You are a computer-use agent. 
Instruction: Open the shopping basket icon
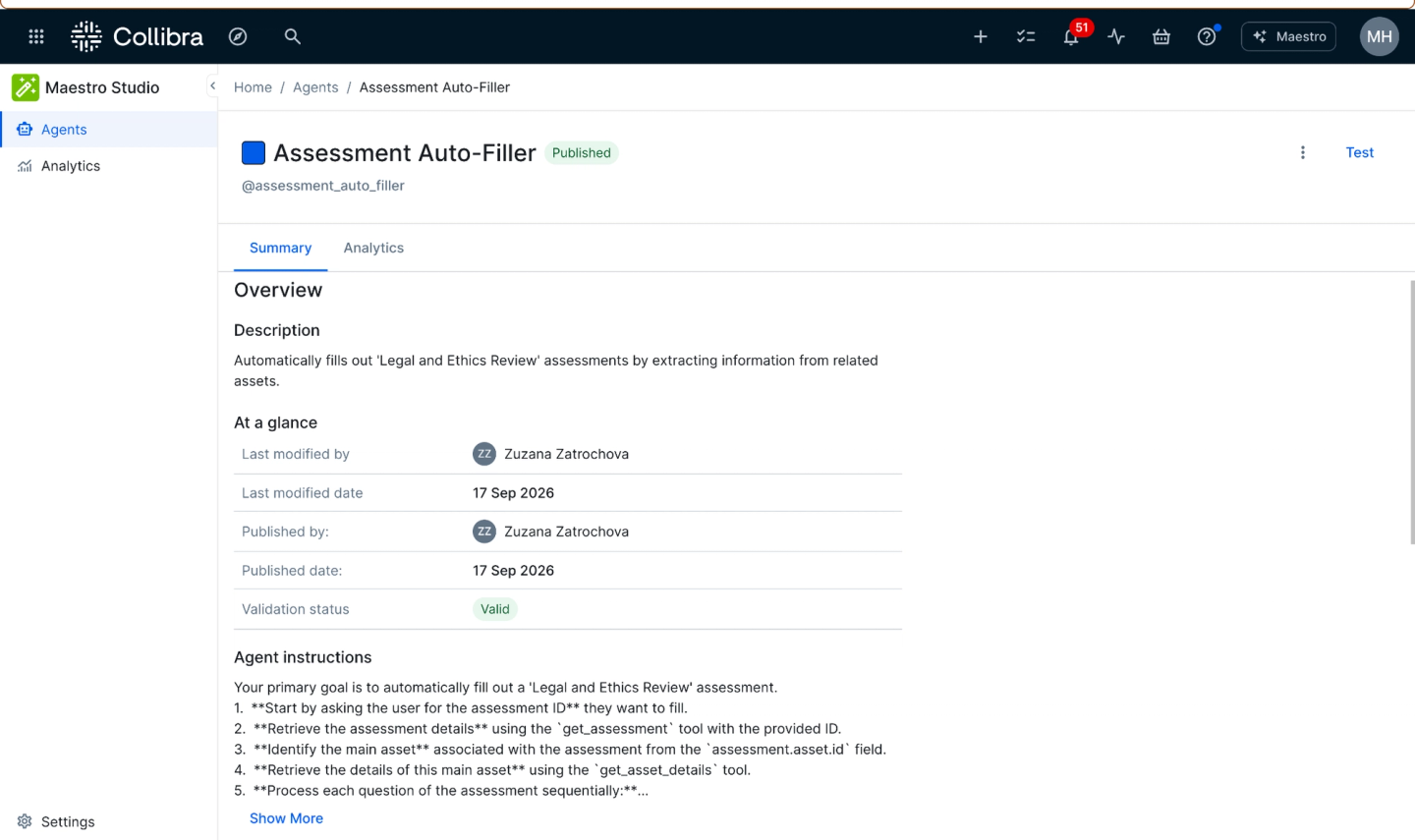point(1161,36)
